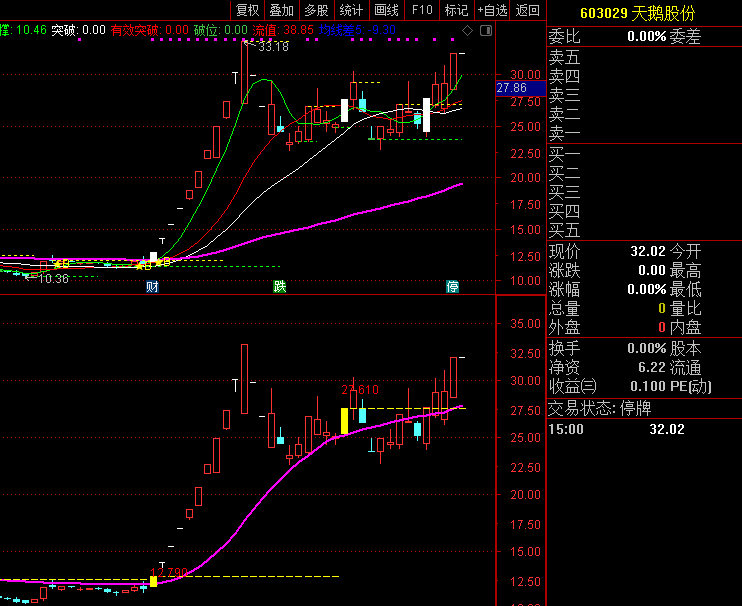The image size is (742, 606).
Task: Open F10 company information
Action: click(422, 10)
